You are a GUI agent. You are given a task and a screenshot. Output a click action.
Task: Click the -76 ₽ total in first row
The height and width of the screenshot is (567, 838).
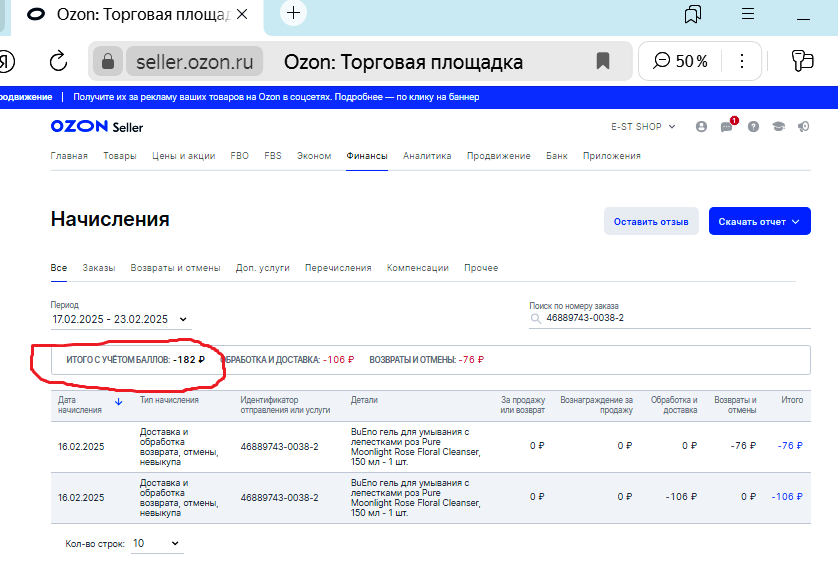[790, 446]
